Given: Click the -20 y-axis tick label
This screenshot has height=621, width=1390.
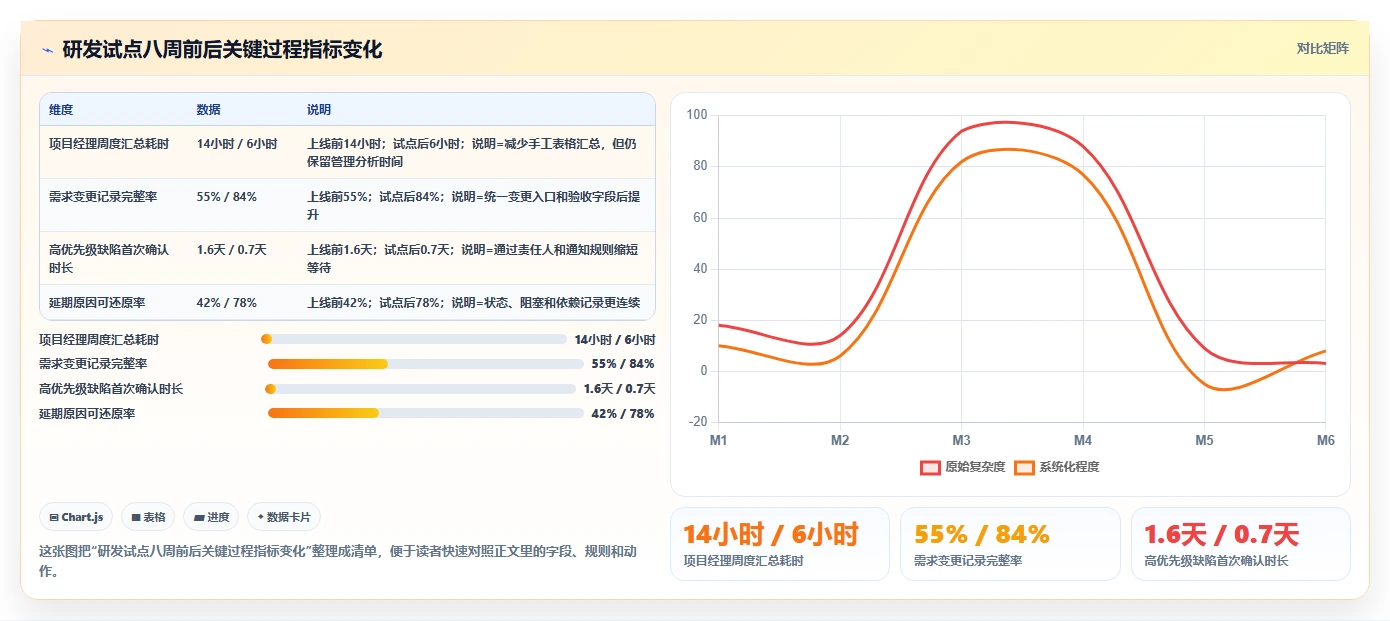Looking at the screenshot, I should (697, 422).
